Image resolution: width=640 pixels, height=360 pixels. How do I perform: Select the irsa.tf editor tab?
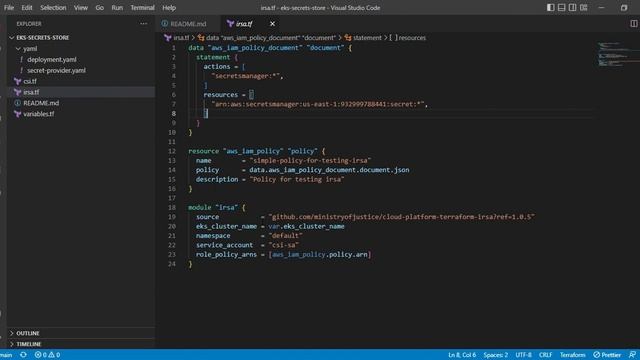pyautogui.click(x=244, y=24)
